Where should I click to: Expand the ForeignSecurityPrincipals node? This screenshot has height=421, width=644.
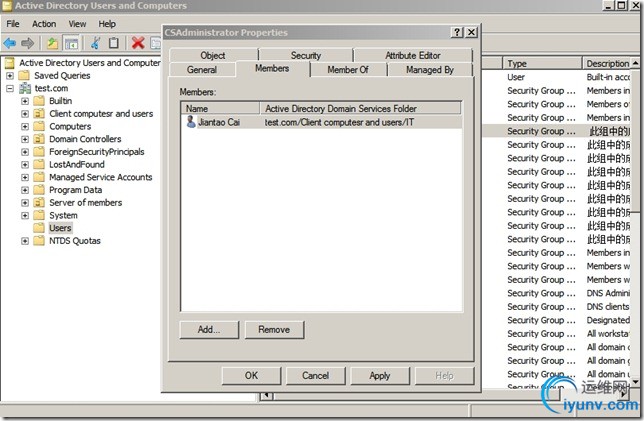pos(25,152)
